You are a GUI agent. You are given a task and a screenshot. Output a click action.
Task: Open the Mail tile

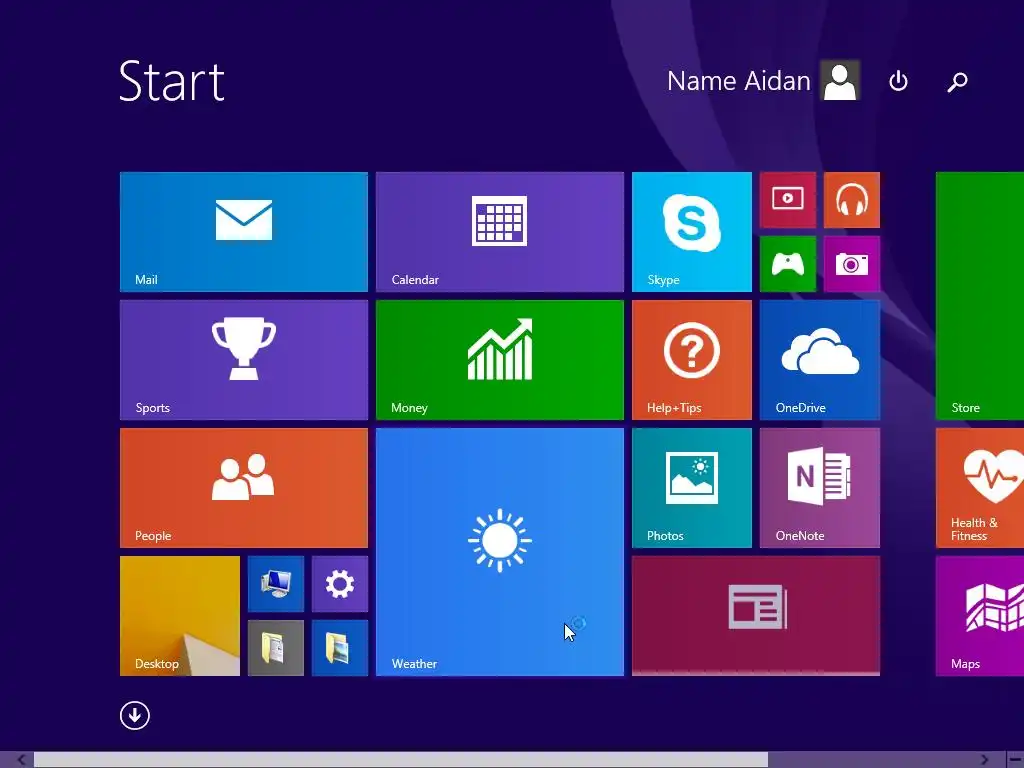click(x=244, y=232)
